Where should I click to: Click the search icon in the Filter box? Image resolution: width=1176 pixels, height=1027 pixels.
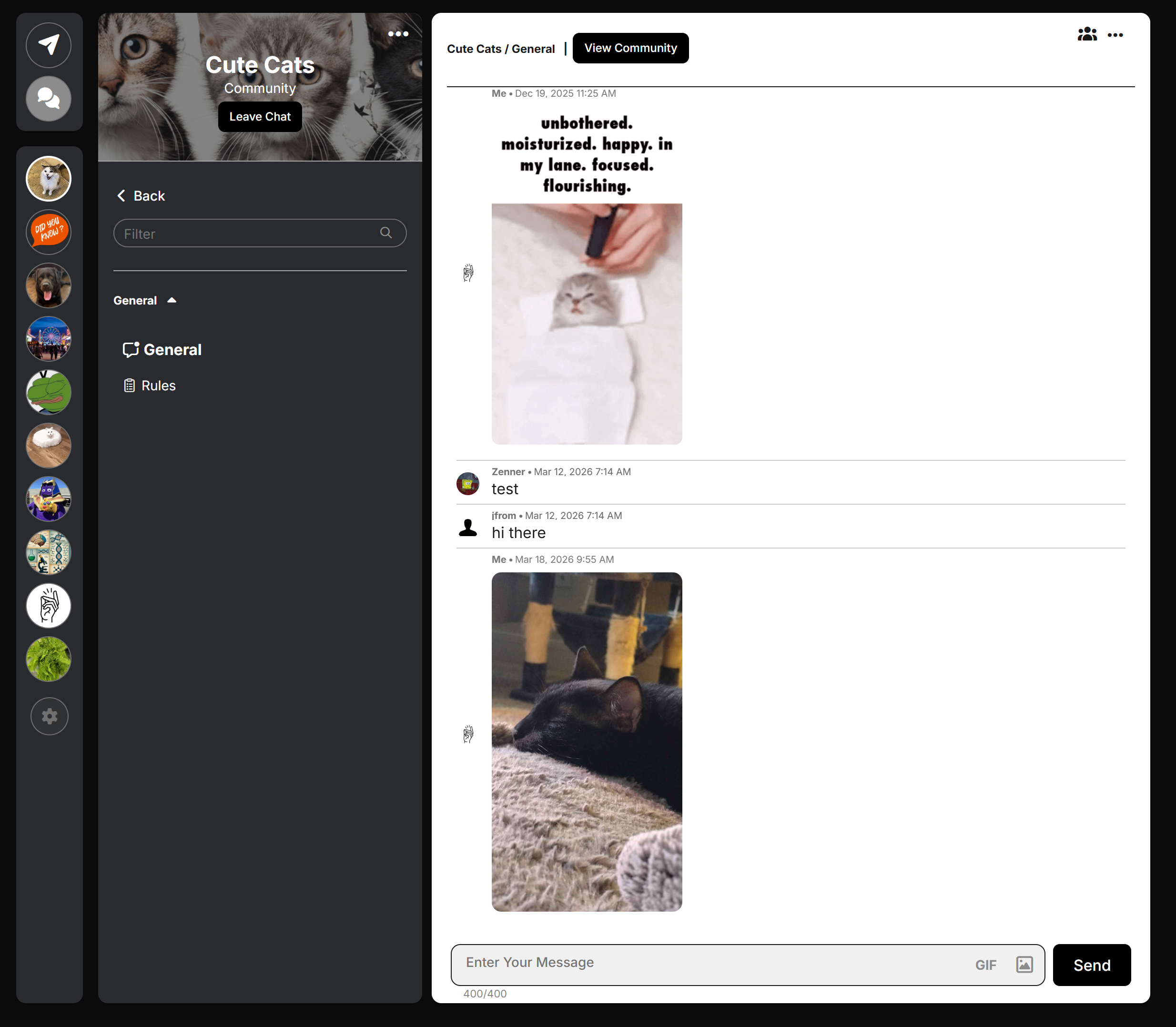point(385,233)
